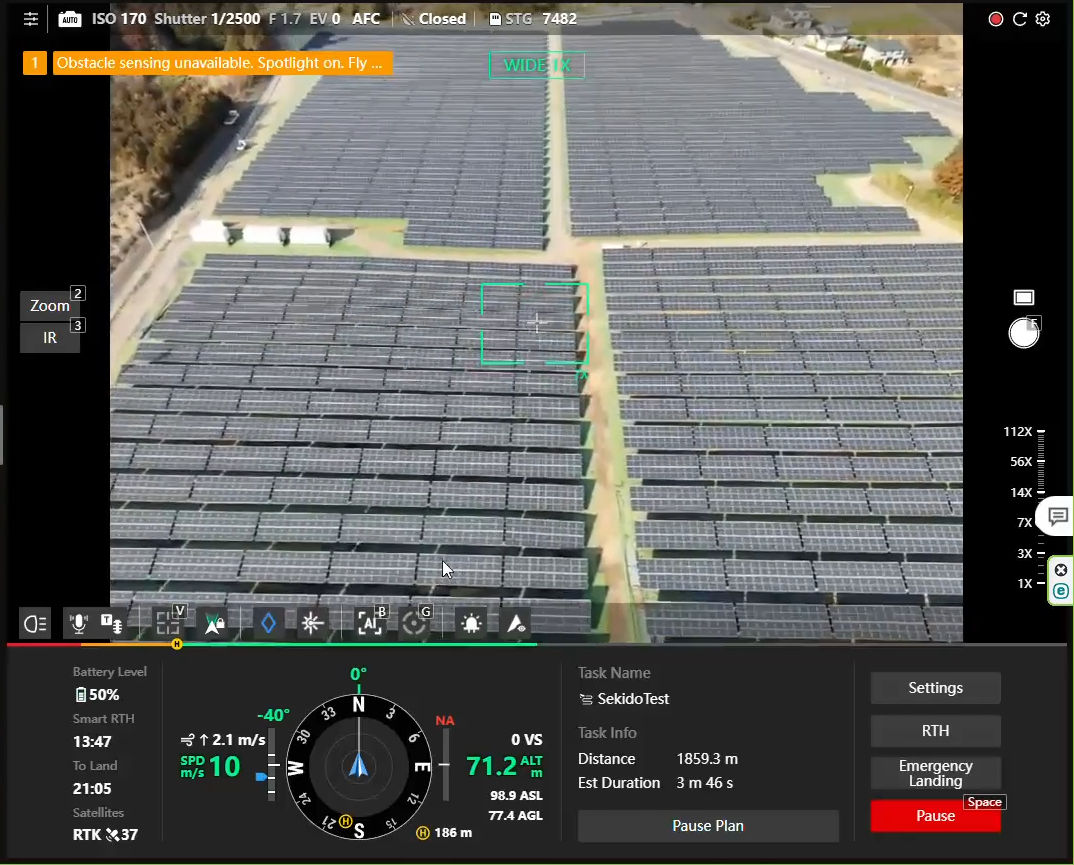The height and width of the screenshot is (865, 1074).
Task: Click the aircraft look-at view icon
Action: pos(516,623)
